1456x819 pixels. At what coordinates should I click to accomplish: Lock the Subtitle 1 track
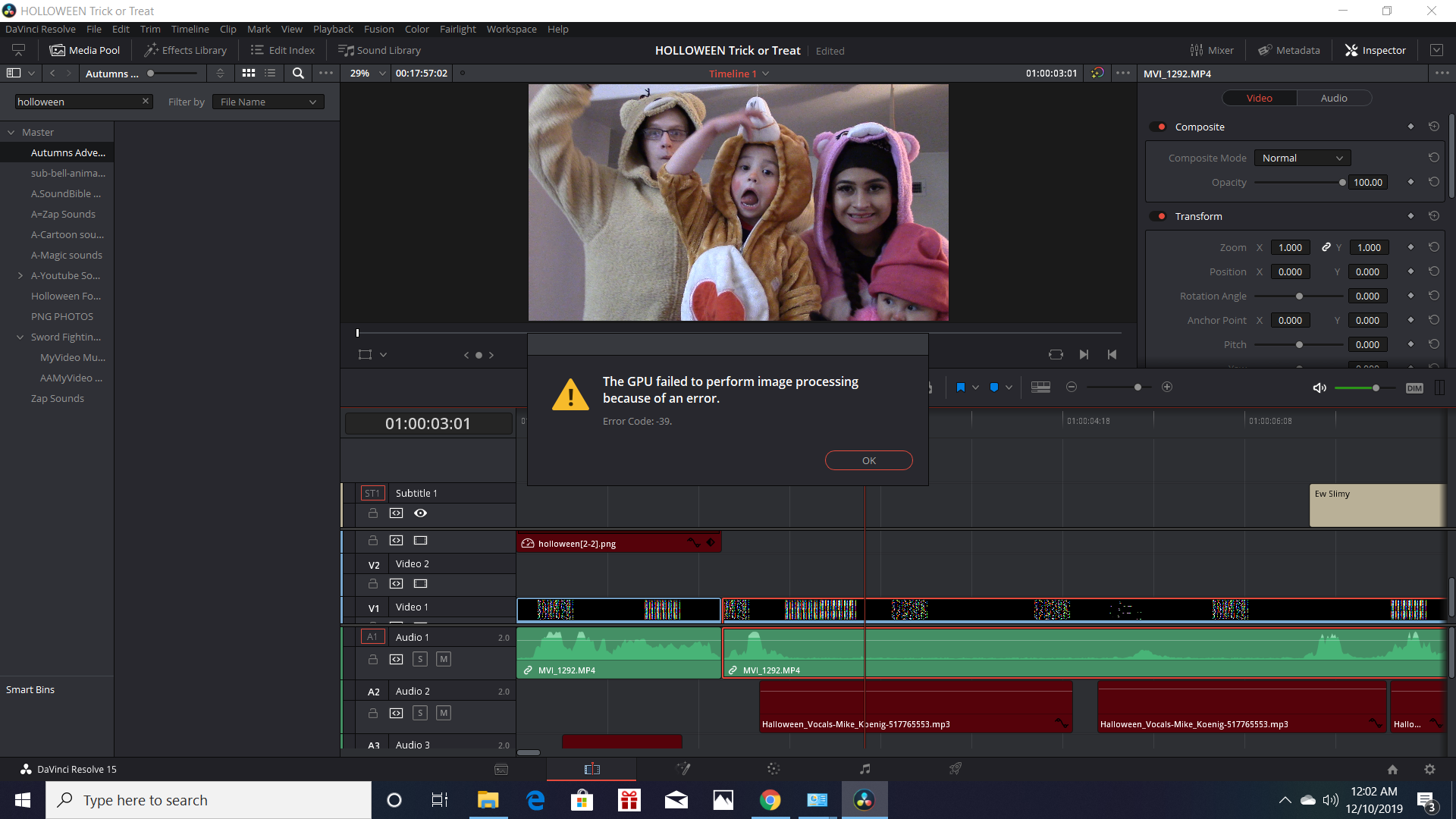pyautogui.click(x=373, y=513)
